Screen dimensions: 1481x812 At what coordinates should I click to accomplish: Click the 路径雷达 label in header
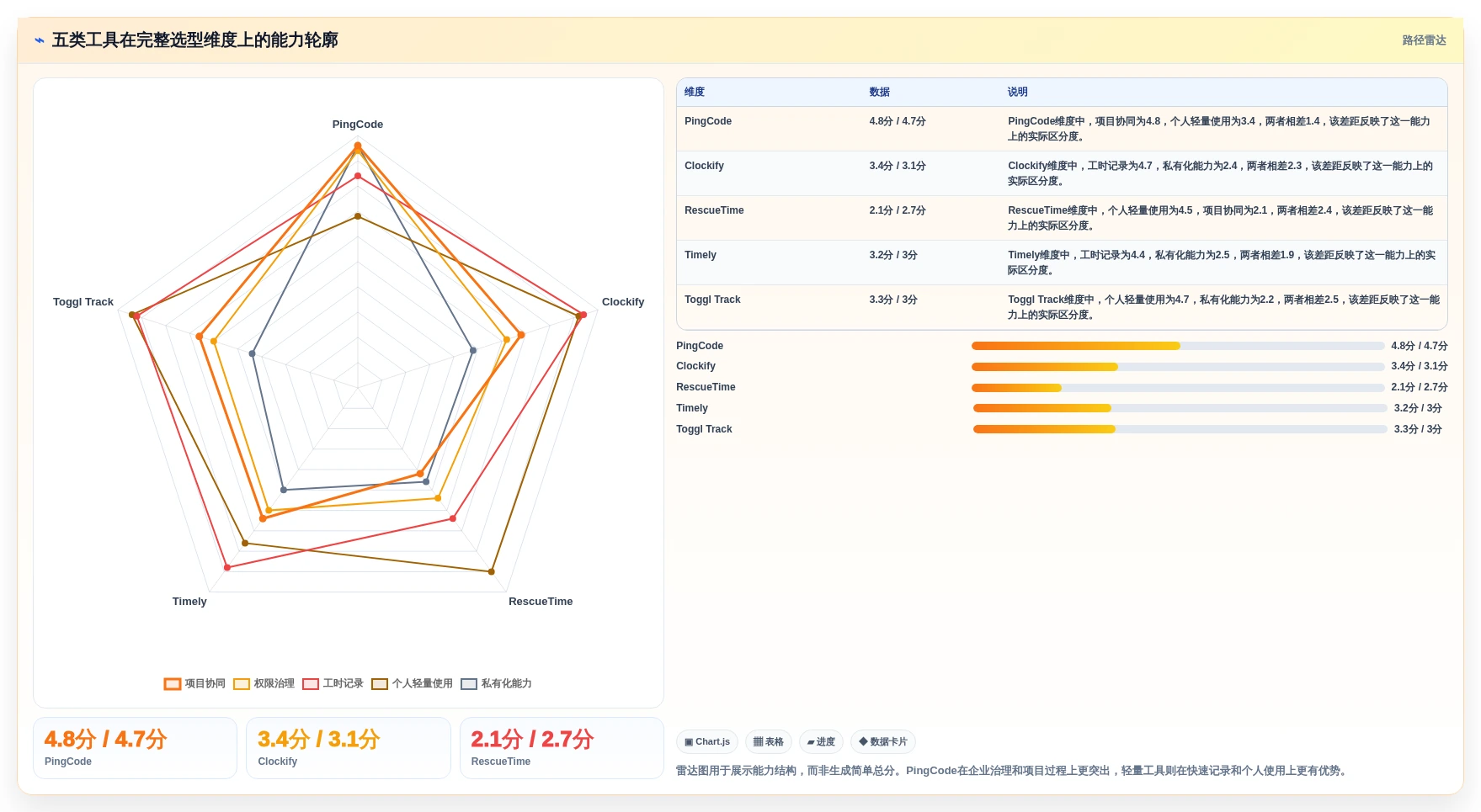pyautogui.click(x=1424, y=40)
